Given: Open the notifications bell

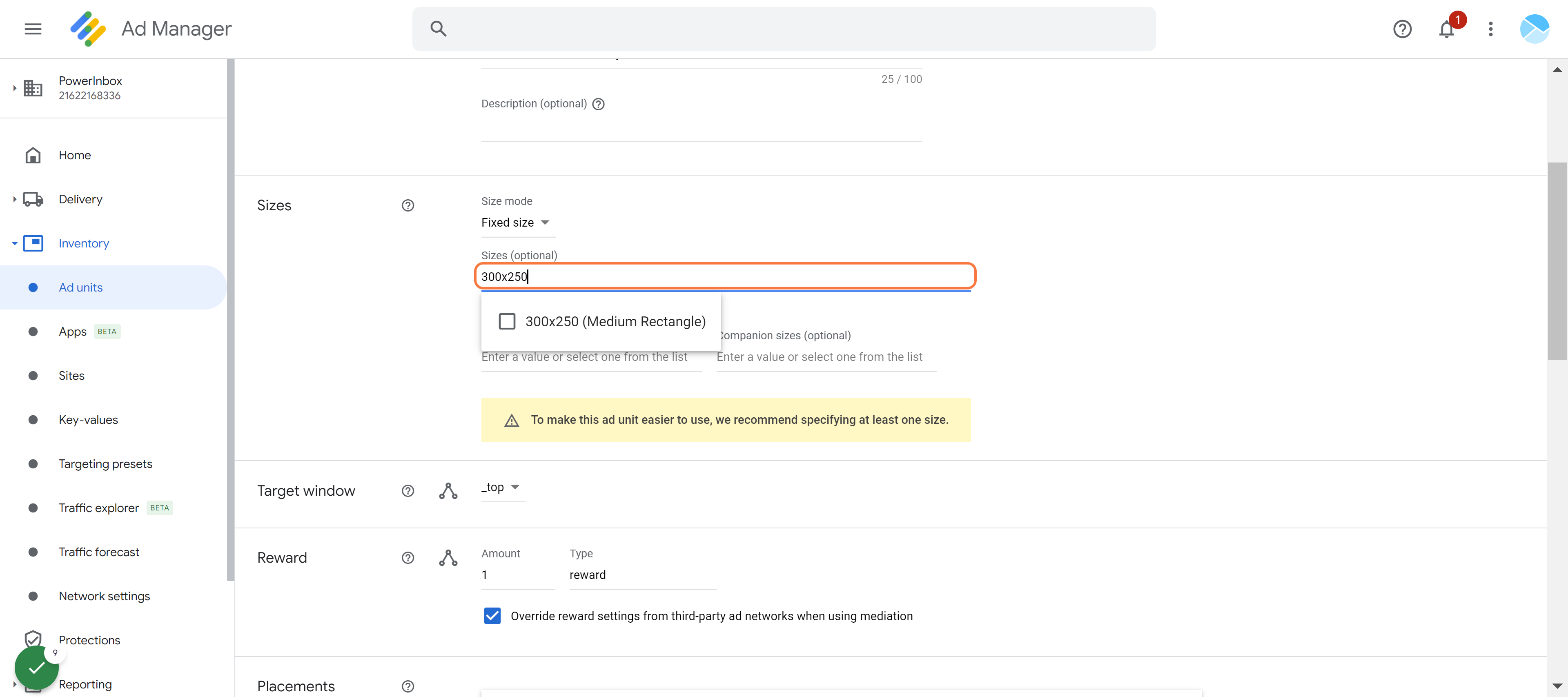Looking at the screenshot, I should pos(1446,29).
